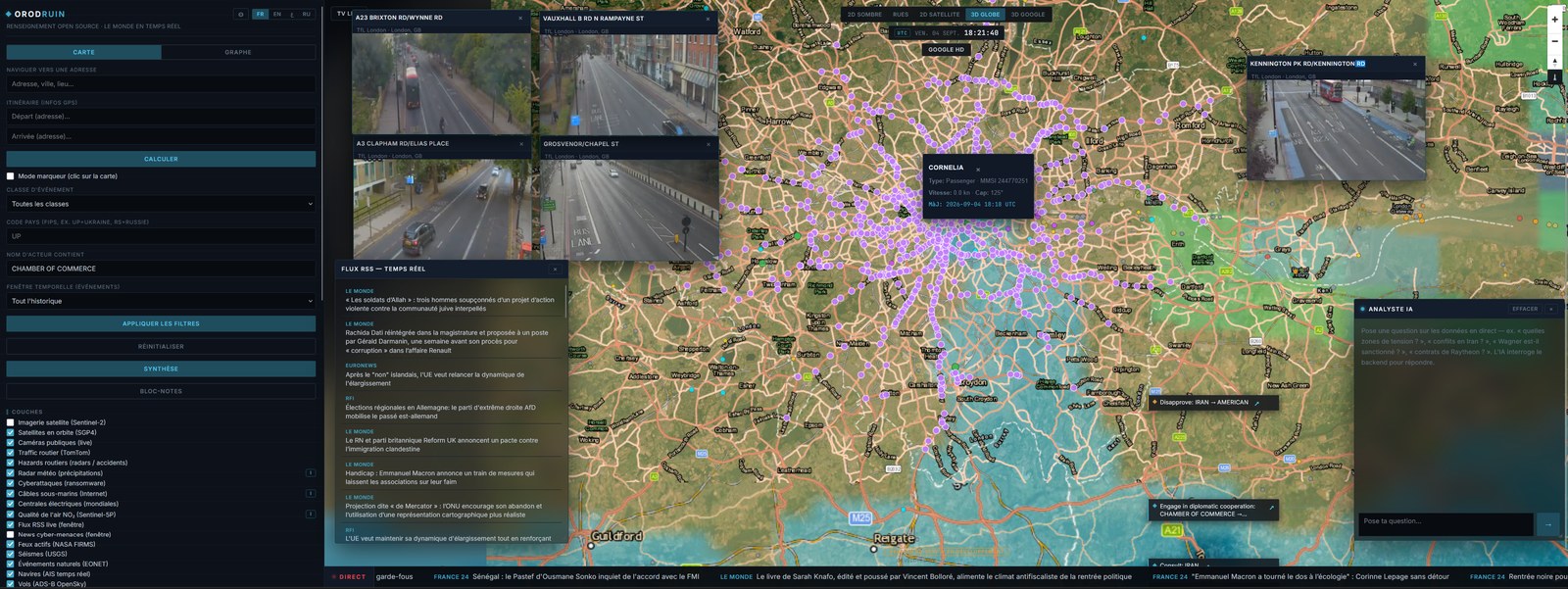Disable Satellites en orbite (SGP4) layer

point(11,432)
